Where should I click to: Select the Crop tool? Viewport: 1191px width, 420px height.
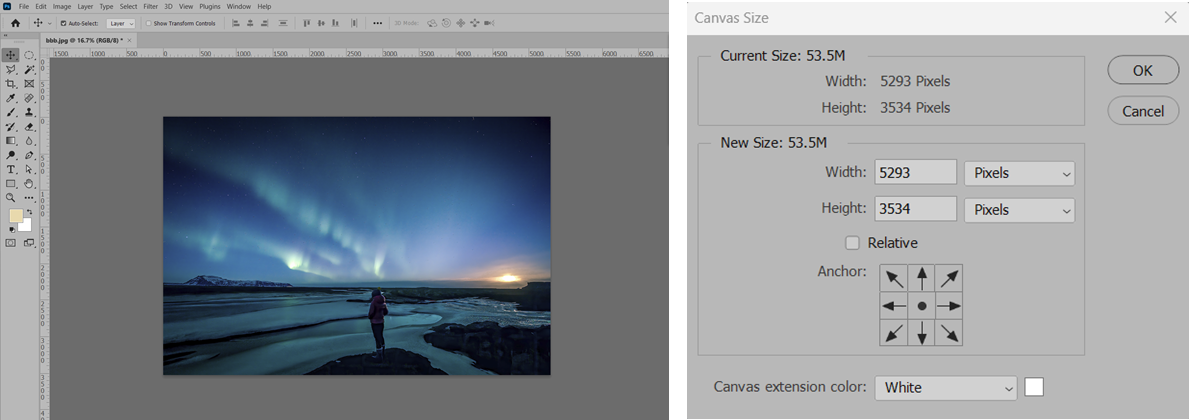click(x=11, y=84)
